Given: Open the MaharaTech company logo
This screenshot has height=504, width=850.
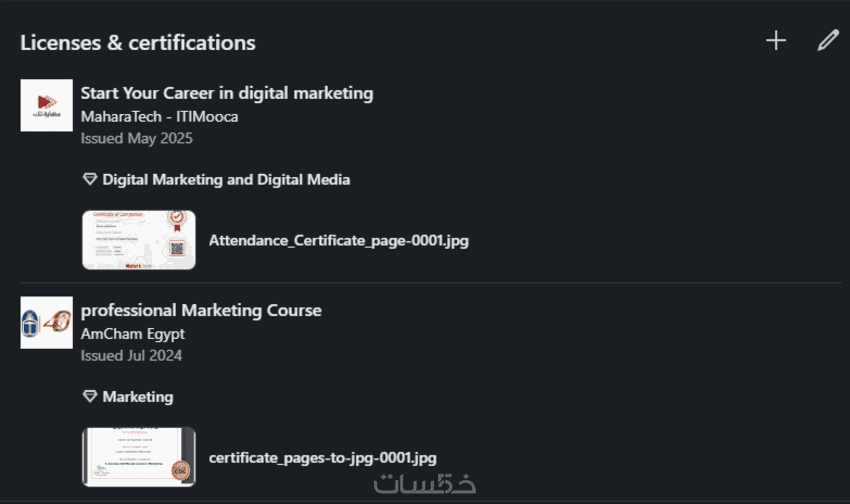Looking at the screenshot, I should [x=46, y=105].
